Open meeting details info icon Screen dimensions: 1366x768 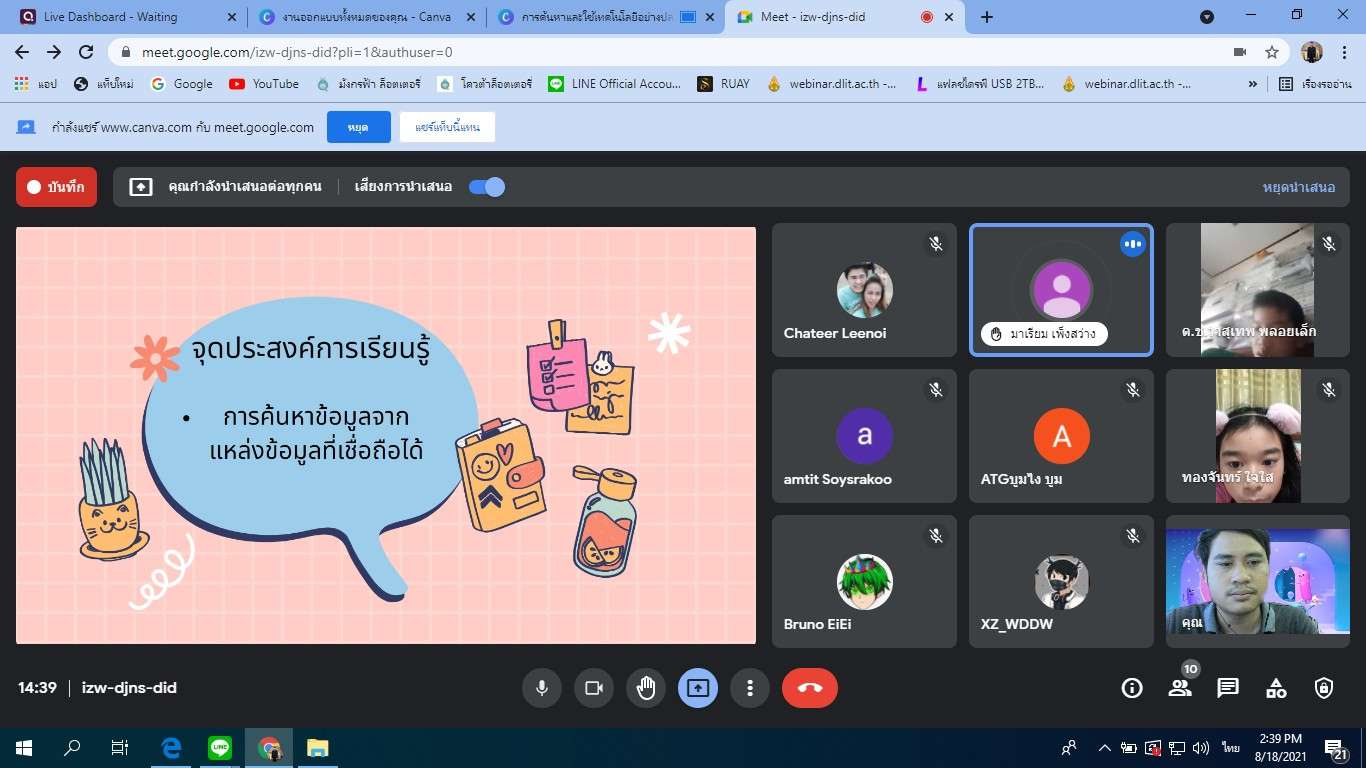click(x=1132, y=688)
